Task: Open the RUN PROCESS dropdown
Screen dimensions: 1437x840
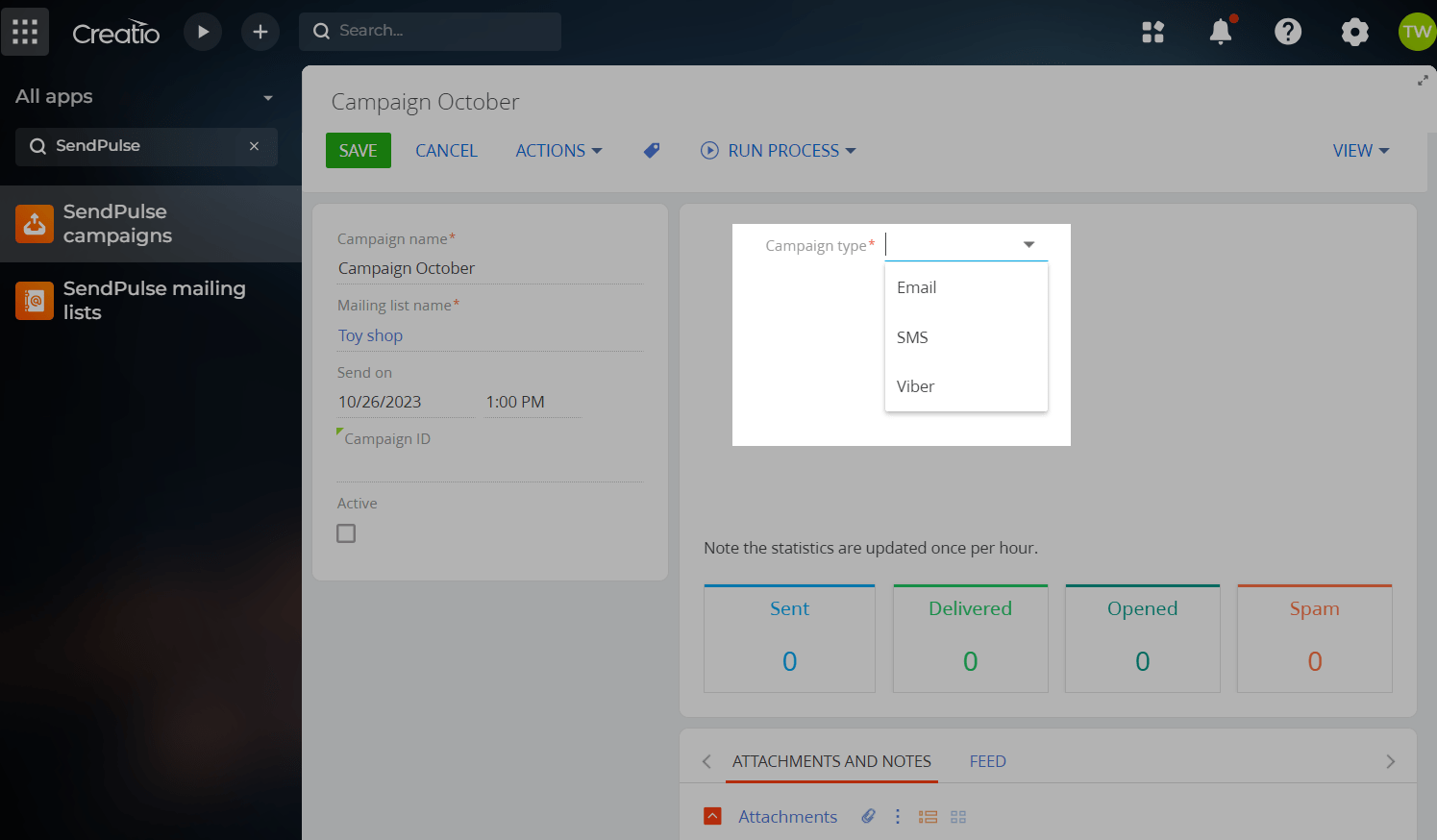Action: 778,151
